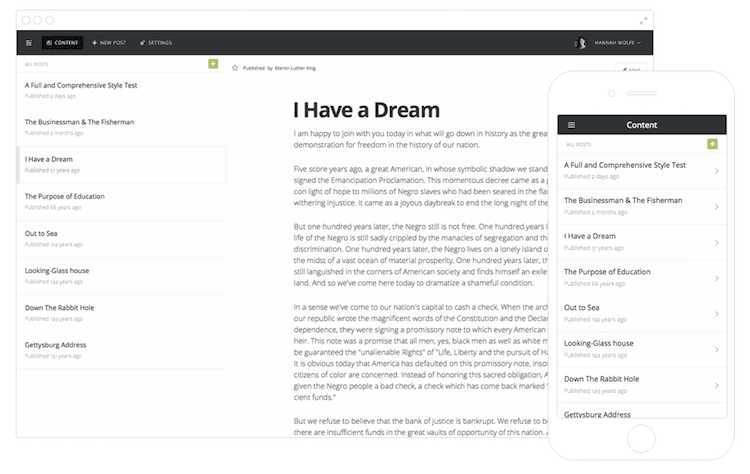Click the 'All Posts' label on the phone

pos(578,144)
